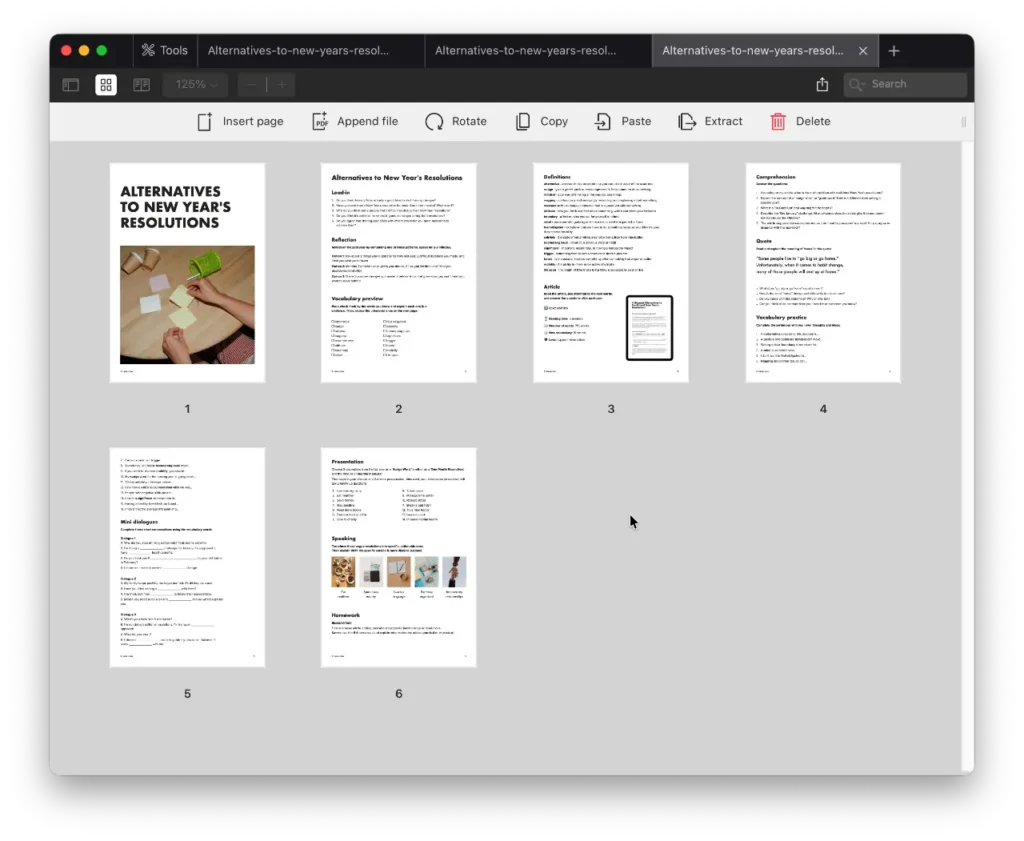This screenshot has height=841, width=1024.
Task: Toggle the sidebar panel view
Action: [71, 85]
